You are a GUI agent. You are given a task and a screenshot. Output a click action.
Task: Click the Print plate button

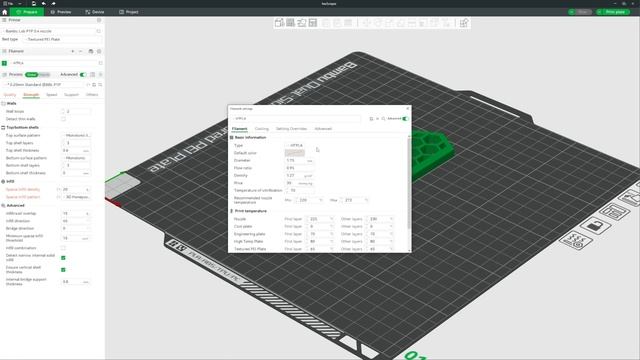613,12
